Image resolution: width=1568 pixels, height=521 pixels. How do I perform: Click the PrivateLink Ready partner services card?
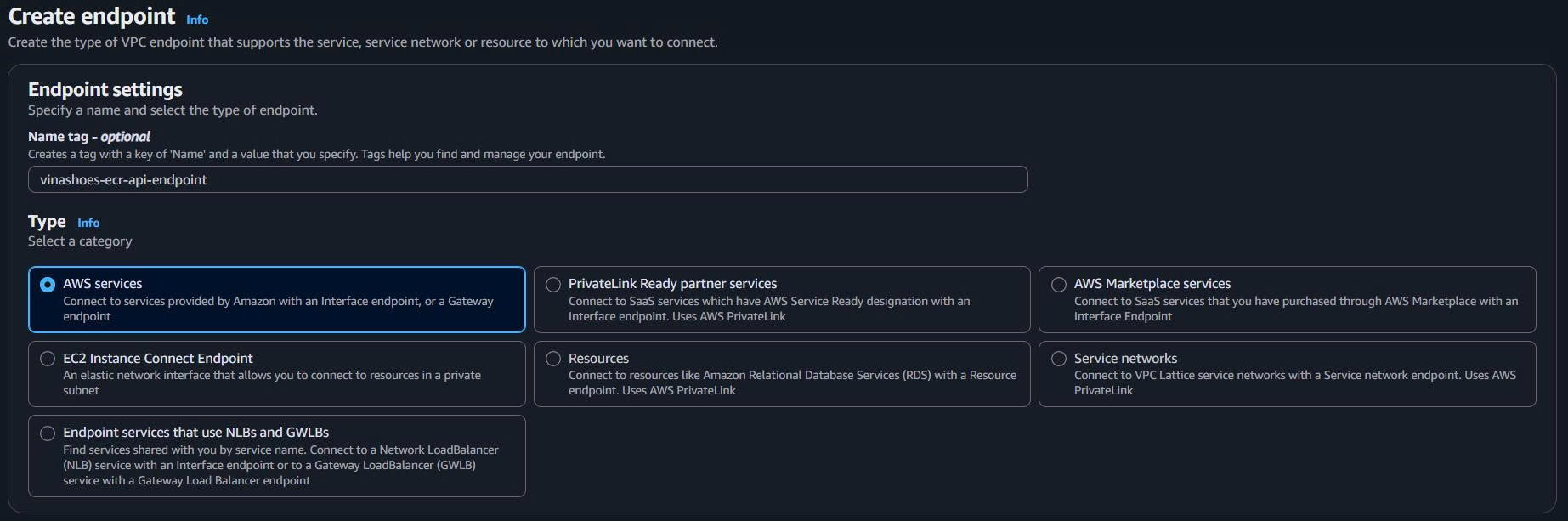(782, 299)
